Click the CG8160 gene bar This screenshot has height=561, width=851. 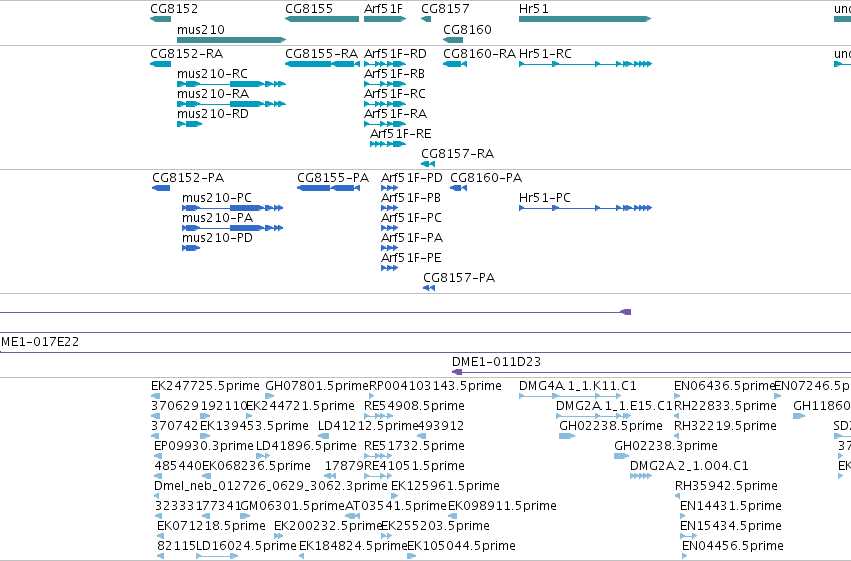tap(453, 40)
